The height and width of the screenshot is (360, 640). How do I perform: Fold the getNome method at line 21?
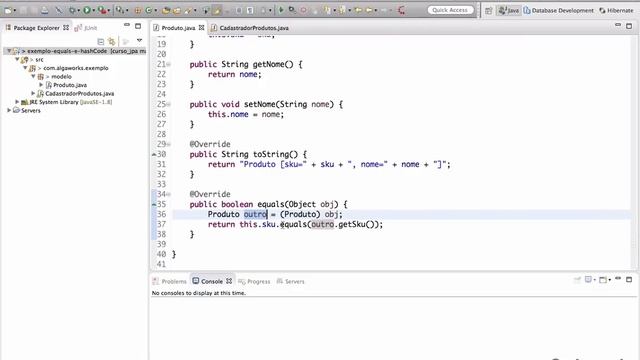[169, 64]
